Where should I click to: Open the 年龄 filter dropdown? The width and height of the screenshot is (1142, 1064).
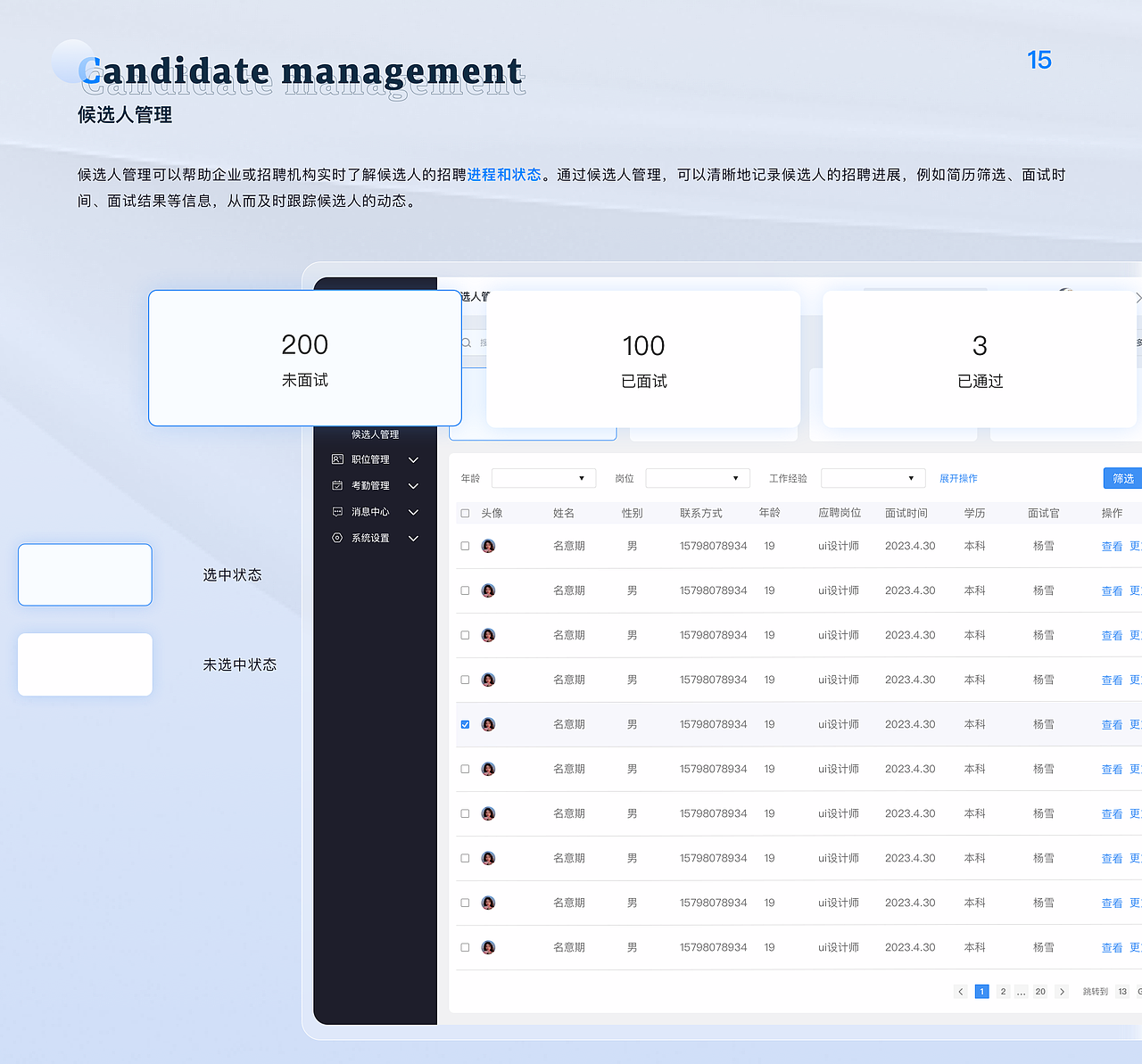[543, 478]
